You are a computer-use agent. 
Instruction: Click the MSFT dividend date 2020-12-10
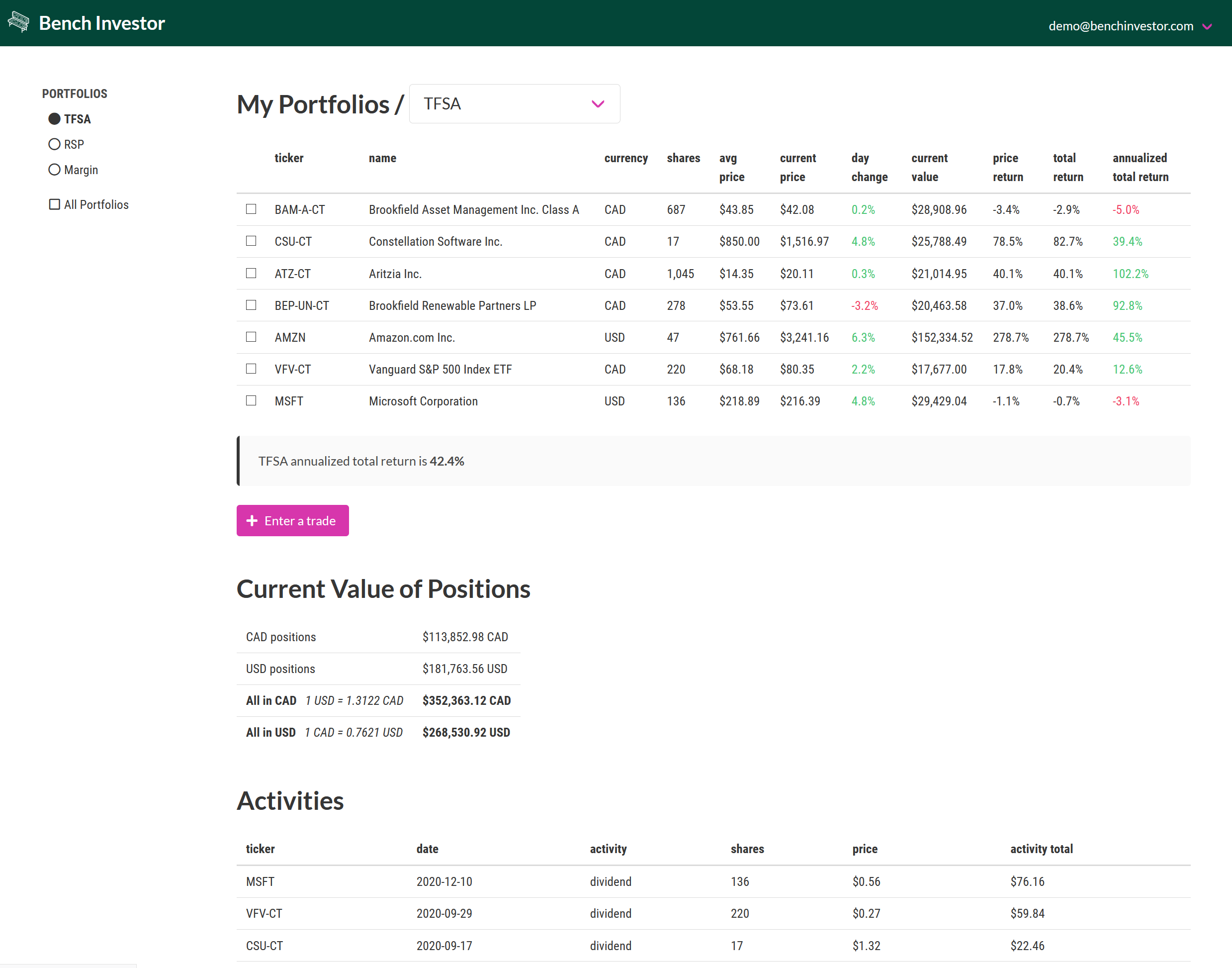click(444, 881)
